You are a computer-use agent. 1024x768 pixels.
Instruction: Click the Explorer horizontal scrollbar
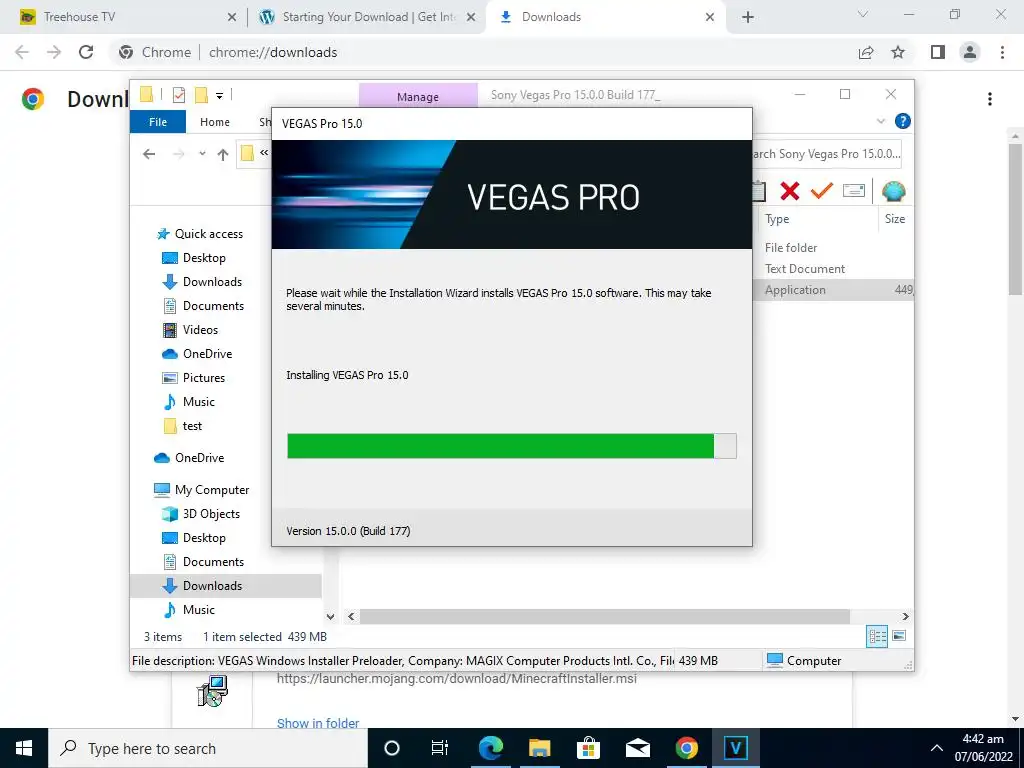[605, 616]
